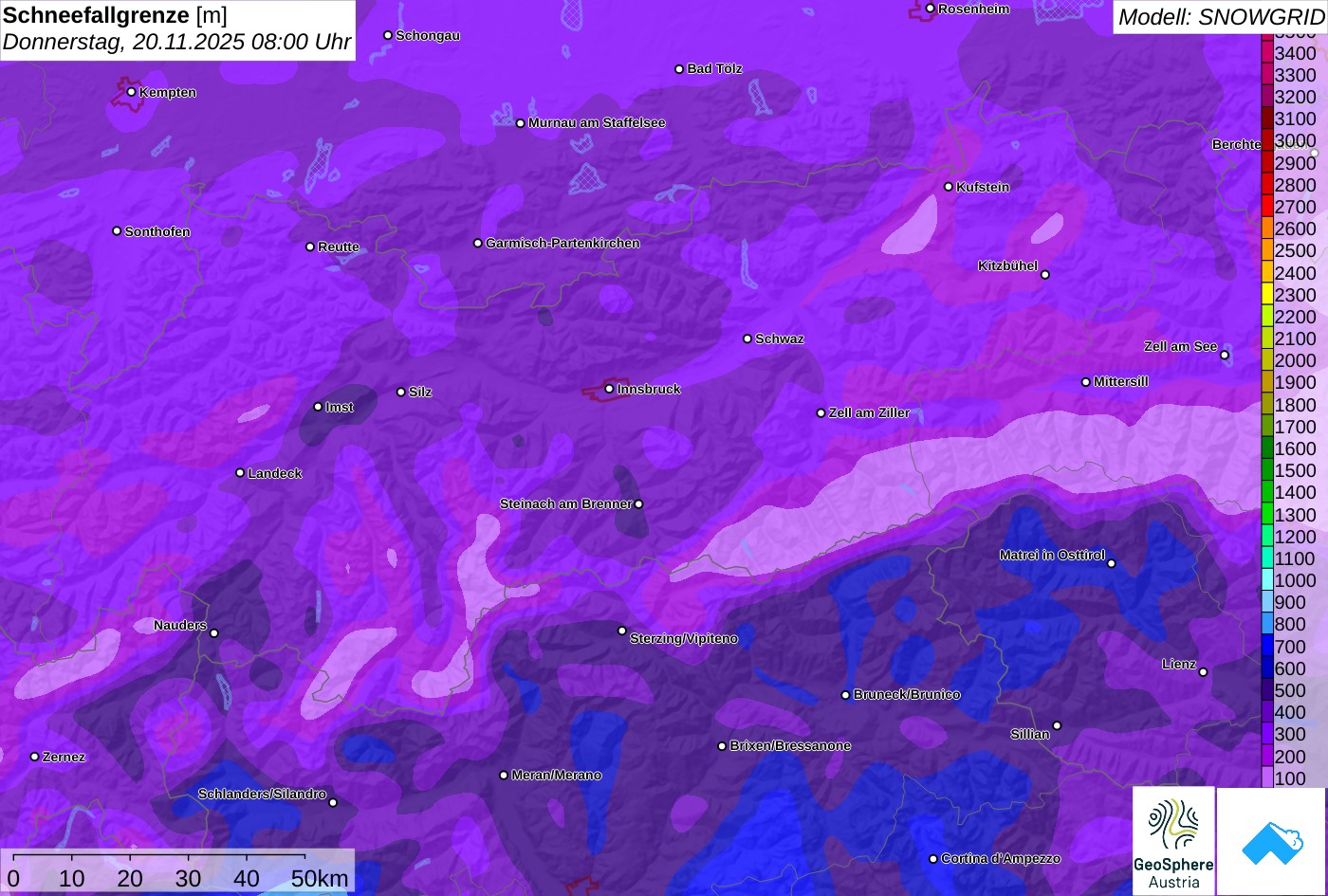Screen dimensions: 1328x896
Task: Select the 'Cortina d'Ampezzo' label
Action: click(1001, 859)
